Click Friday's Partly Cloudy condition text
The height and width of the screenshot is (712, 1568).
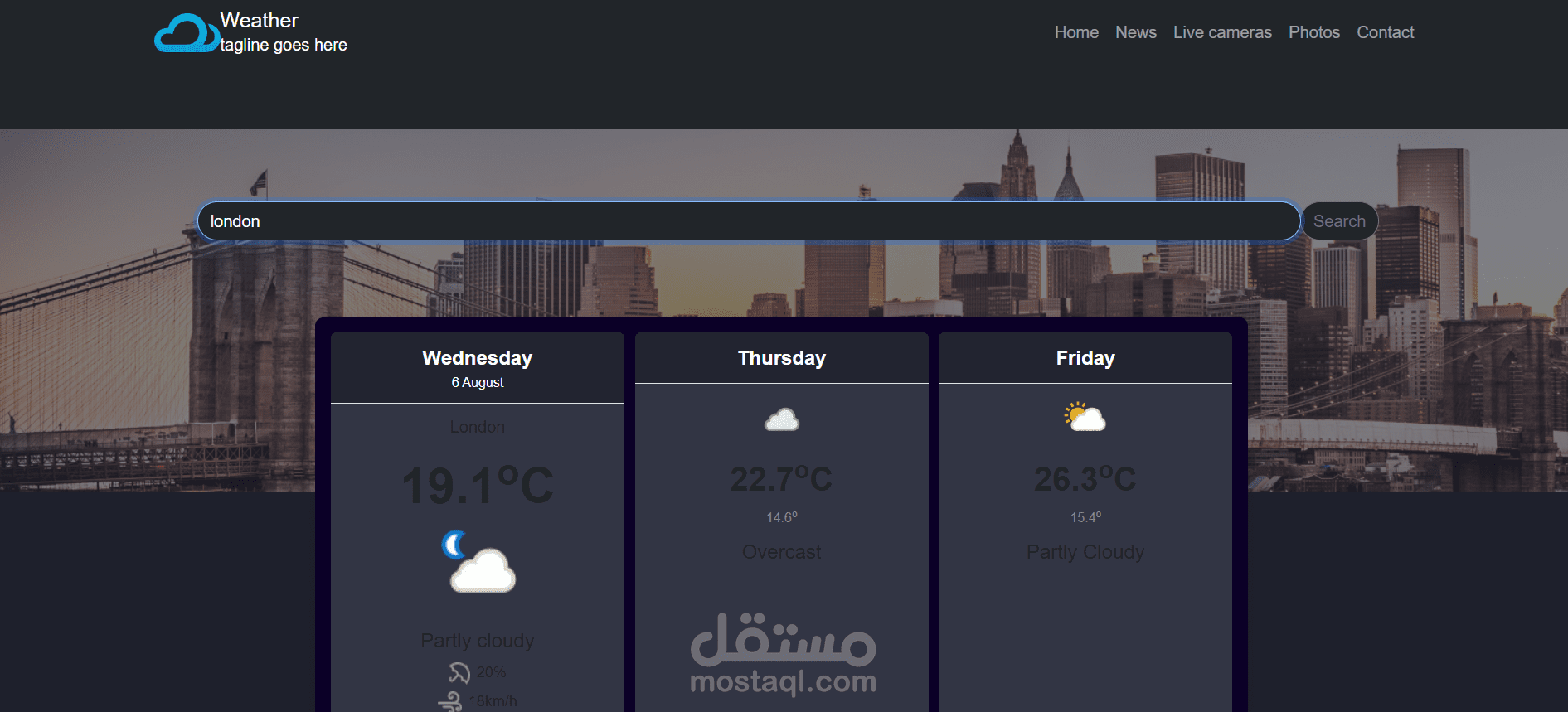[1085, 552]
